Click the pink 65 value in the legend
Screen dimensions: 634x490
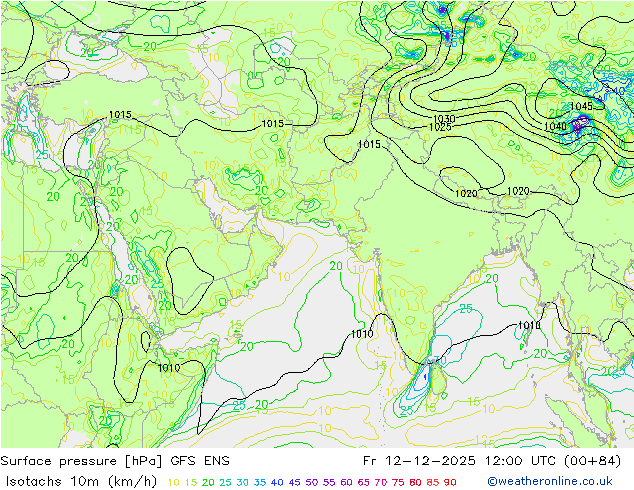[363, 482]
